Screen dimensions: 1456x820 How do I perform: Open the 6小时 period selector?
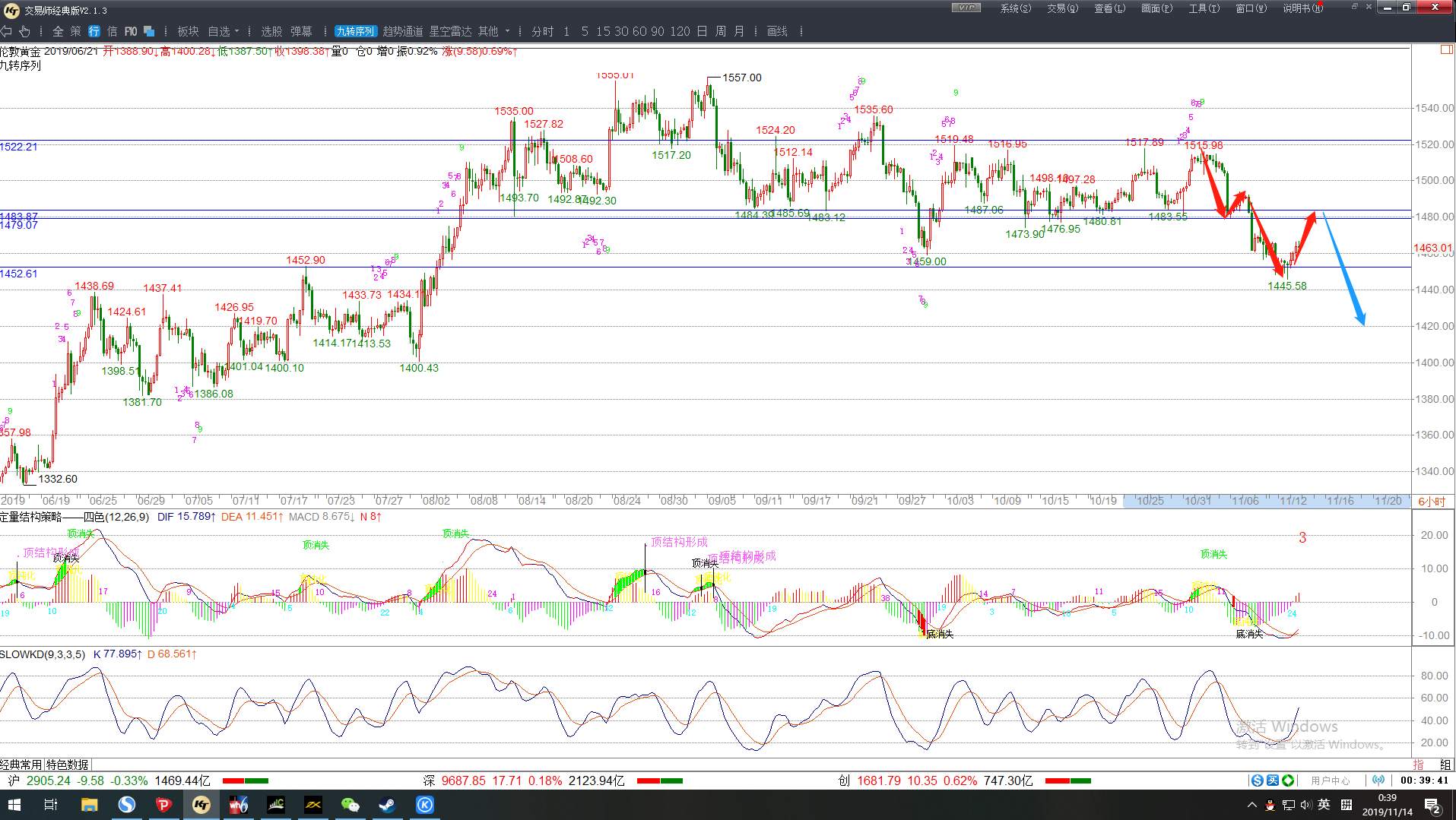point(1432,502)
